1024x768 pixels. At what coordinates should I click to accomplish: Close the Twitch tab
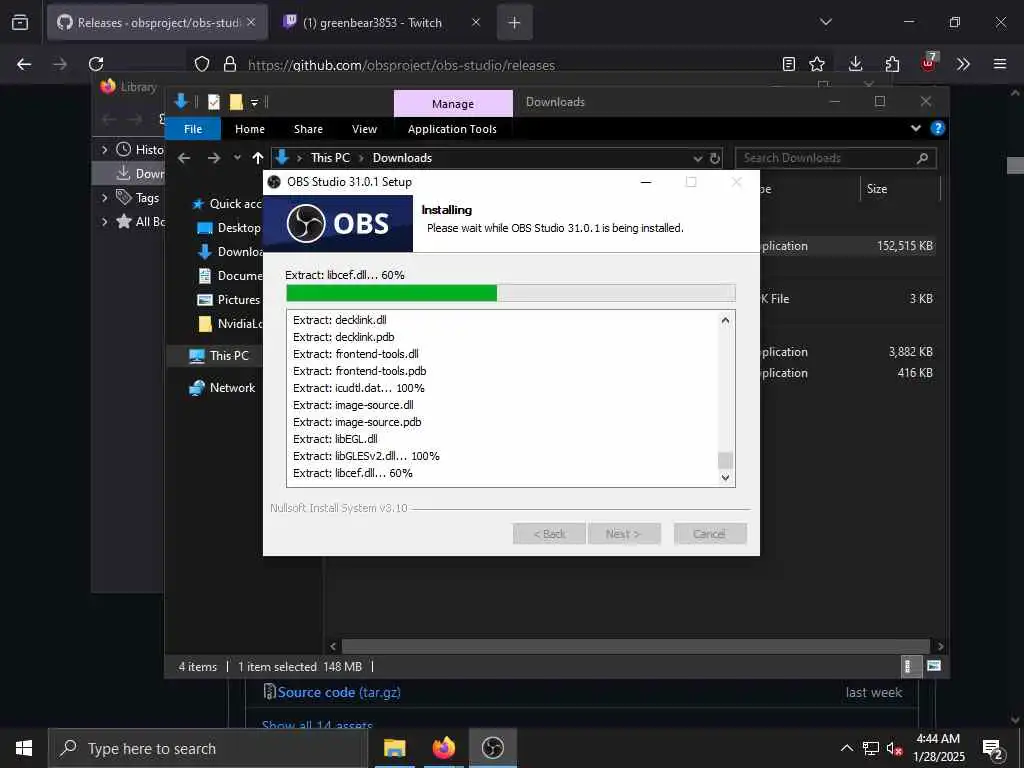pos(476,22)
